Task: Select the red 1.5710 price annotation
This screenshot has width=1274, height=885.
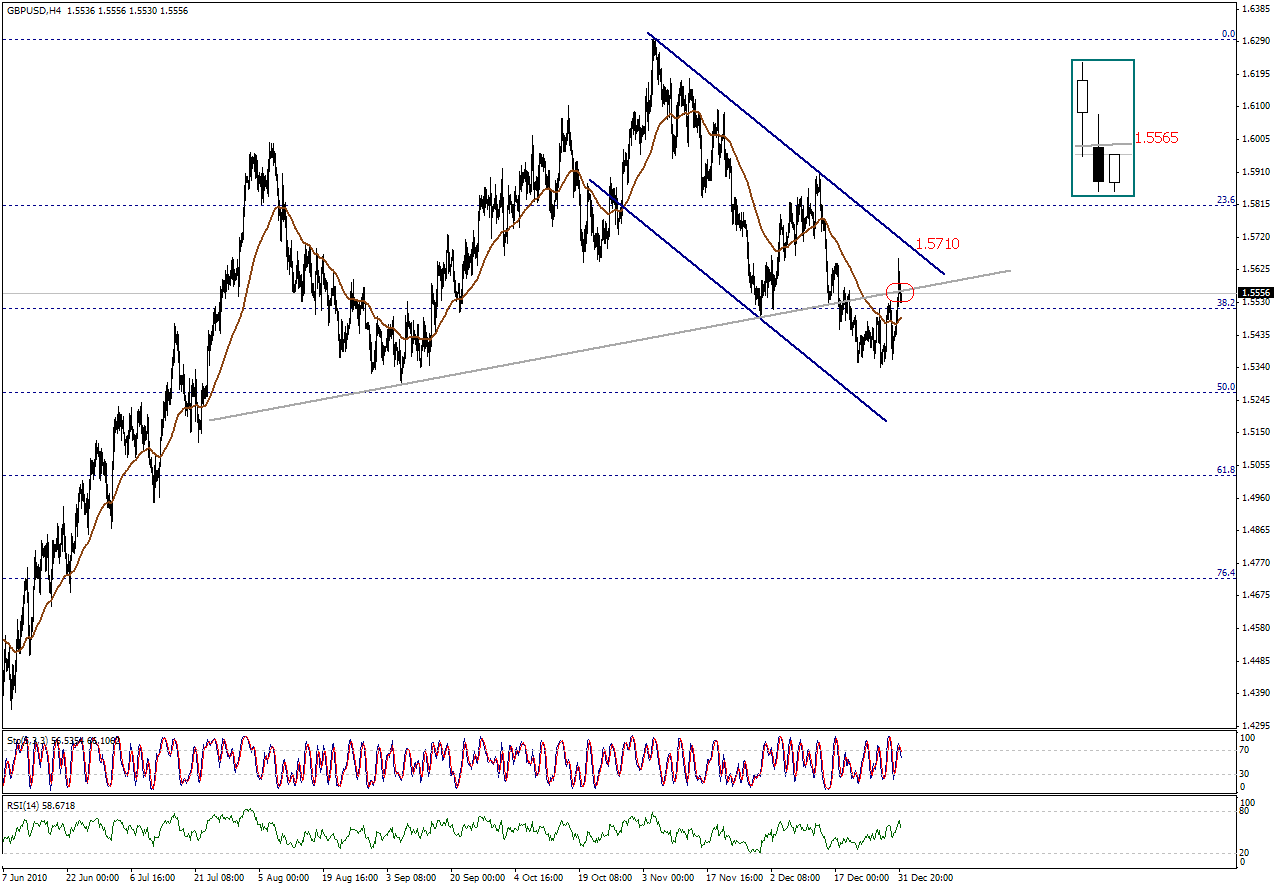Action: coord(938,243)
